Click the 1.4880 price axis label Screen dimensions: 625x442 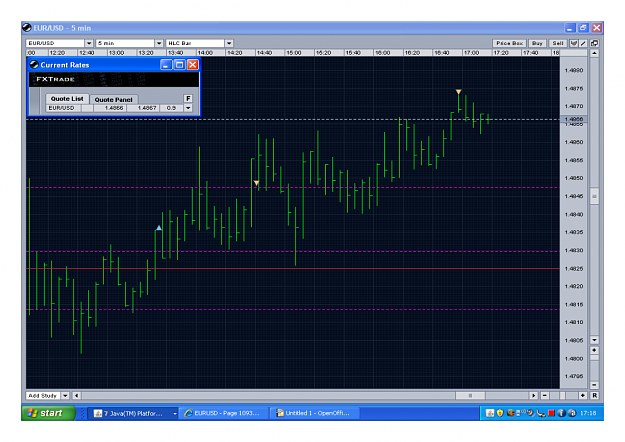click(574, 71)
